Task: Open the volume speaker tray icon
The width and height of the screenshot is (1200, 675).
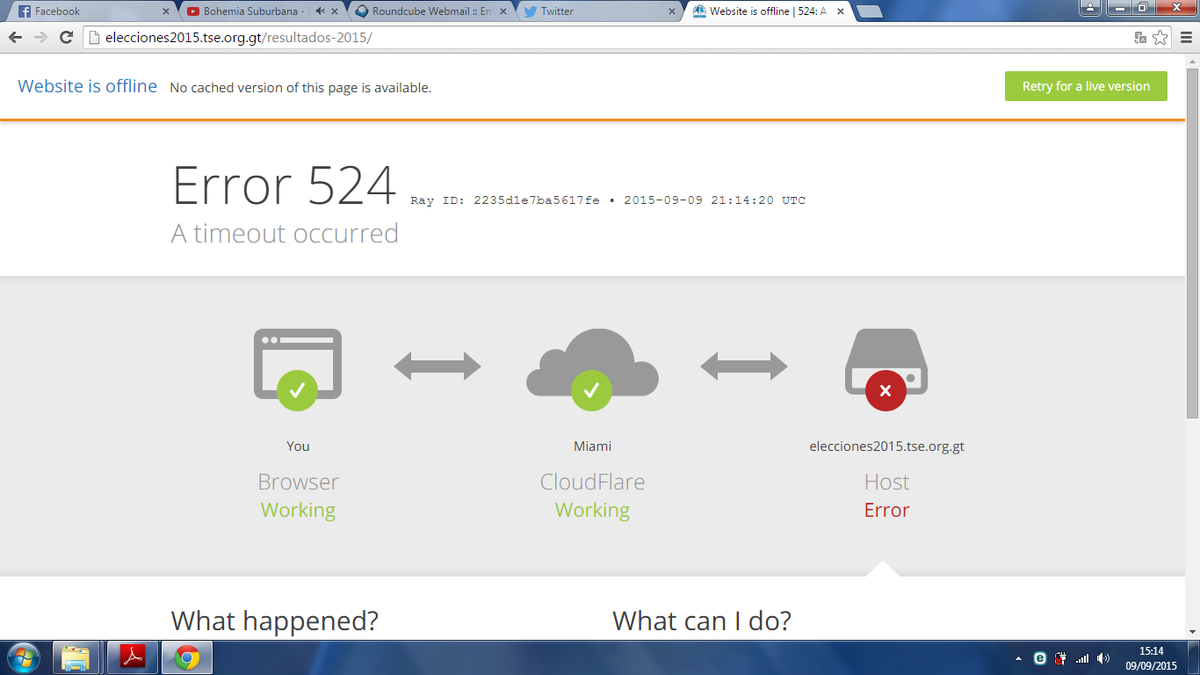Action: [x=1103, y=658]
